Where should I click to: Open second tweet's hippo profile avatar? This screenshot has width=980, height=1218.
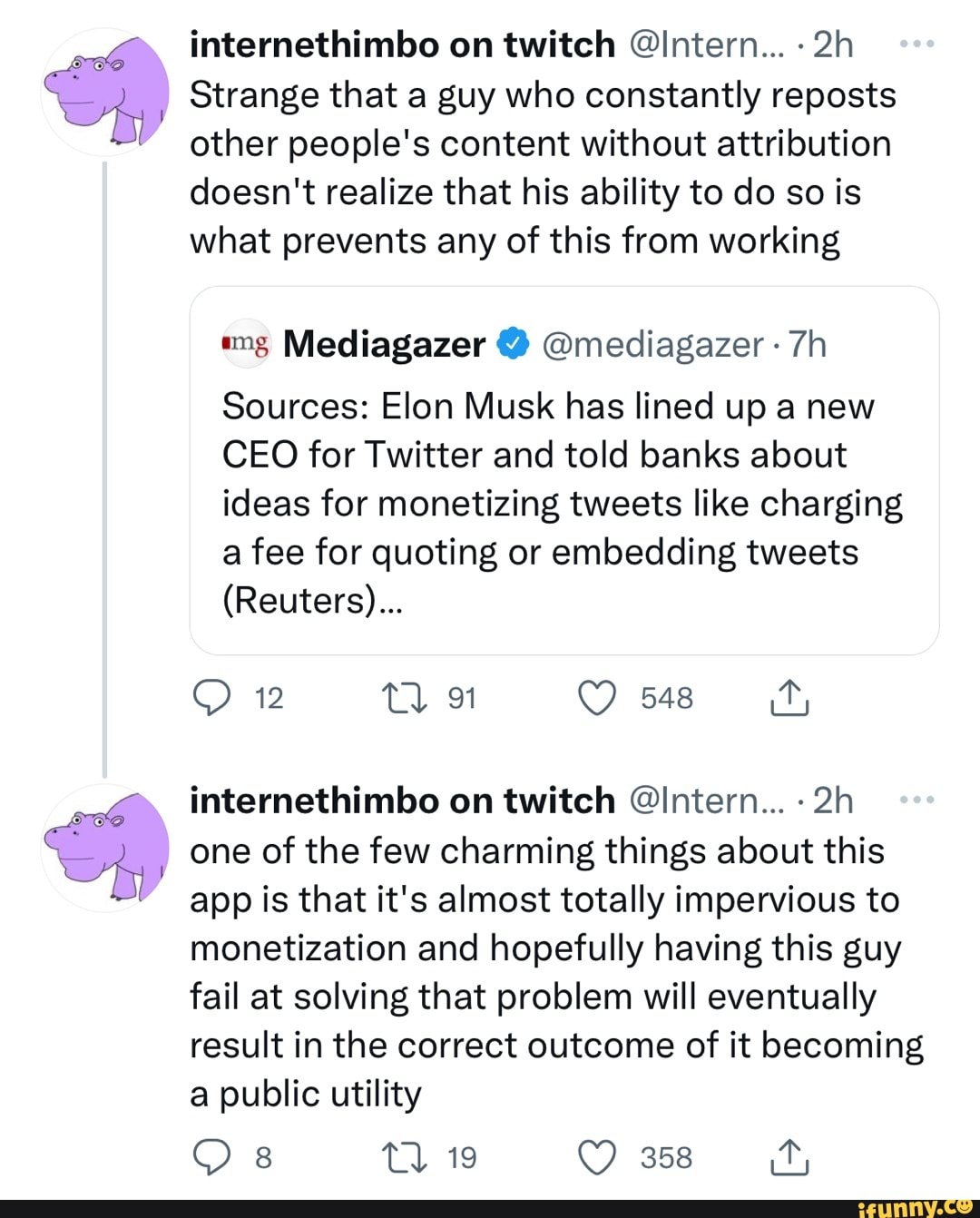pos(106,848)
